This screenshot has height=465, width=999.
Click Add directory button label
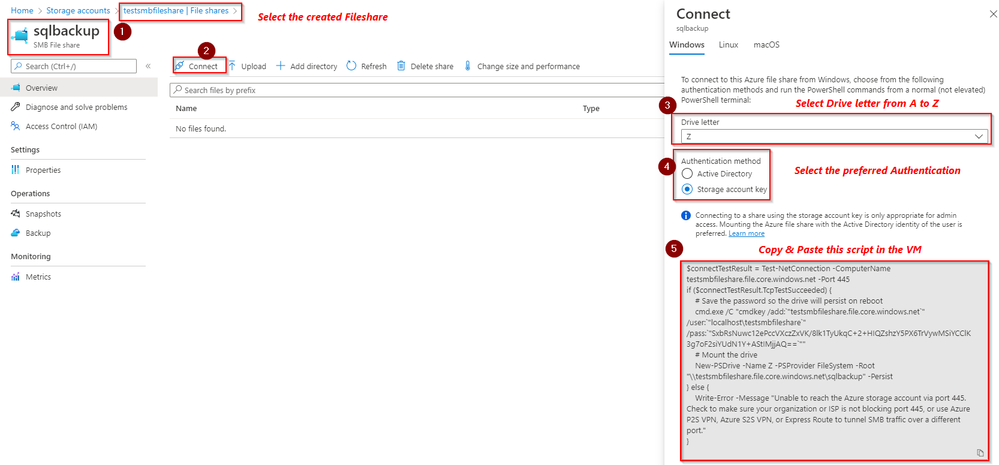coord(313,66)
